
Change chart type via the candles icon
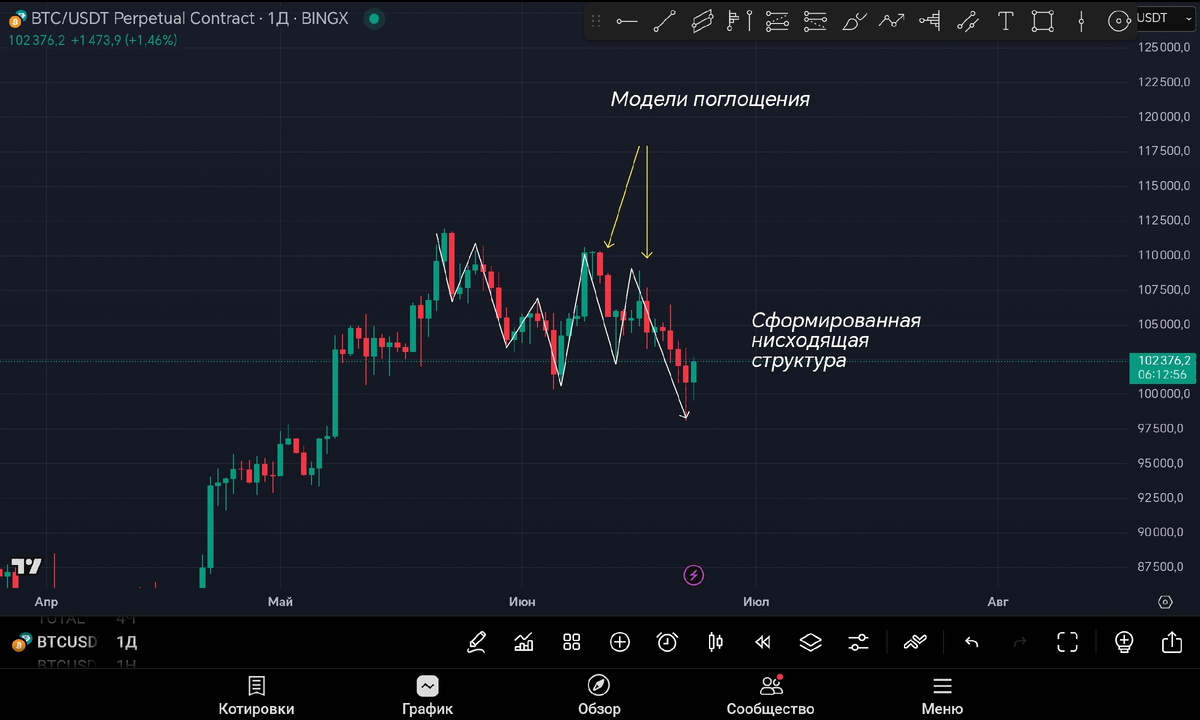click(x=715, y=642)
